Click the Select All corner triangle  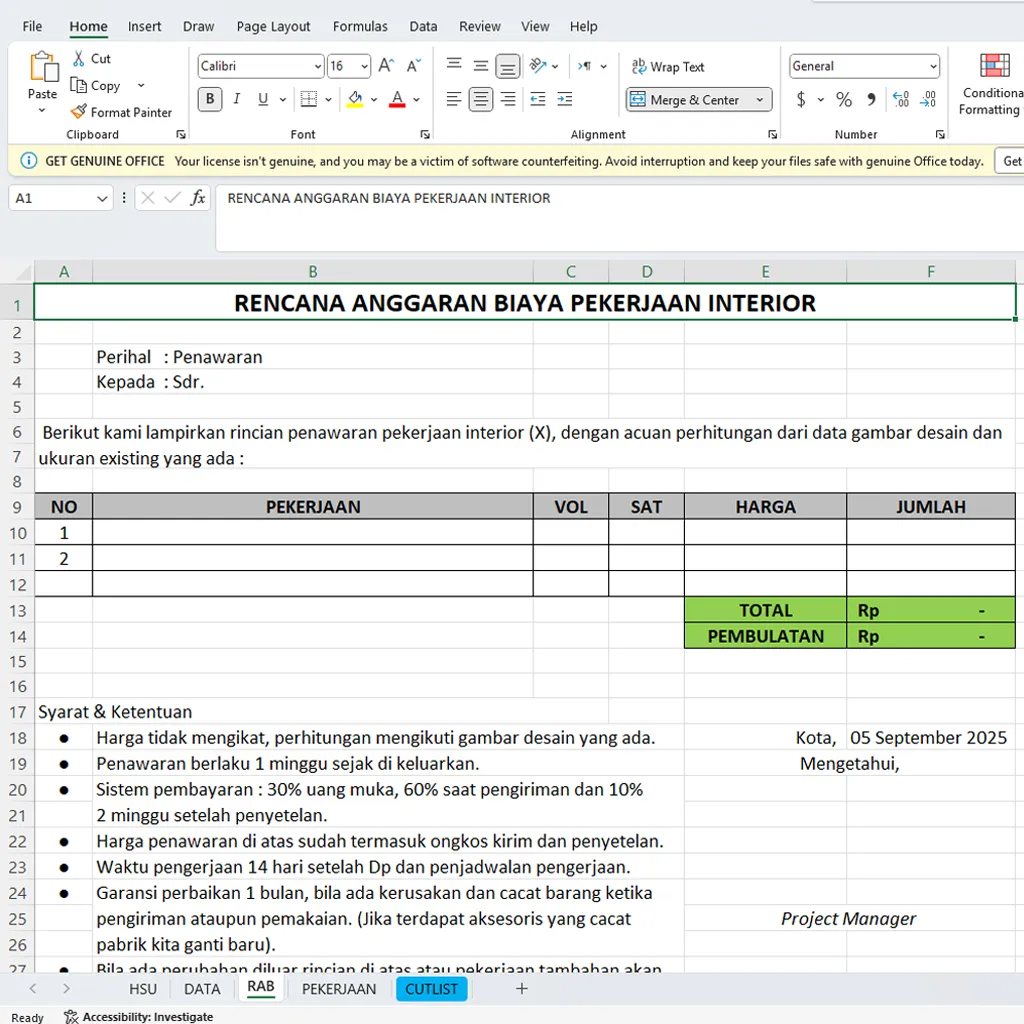coord(22,272)
